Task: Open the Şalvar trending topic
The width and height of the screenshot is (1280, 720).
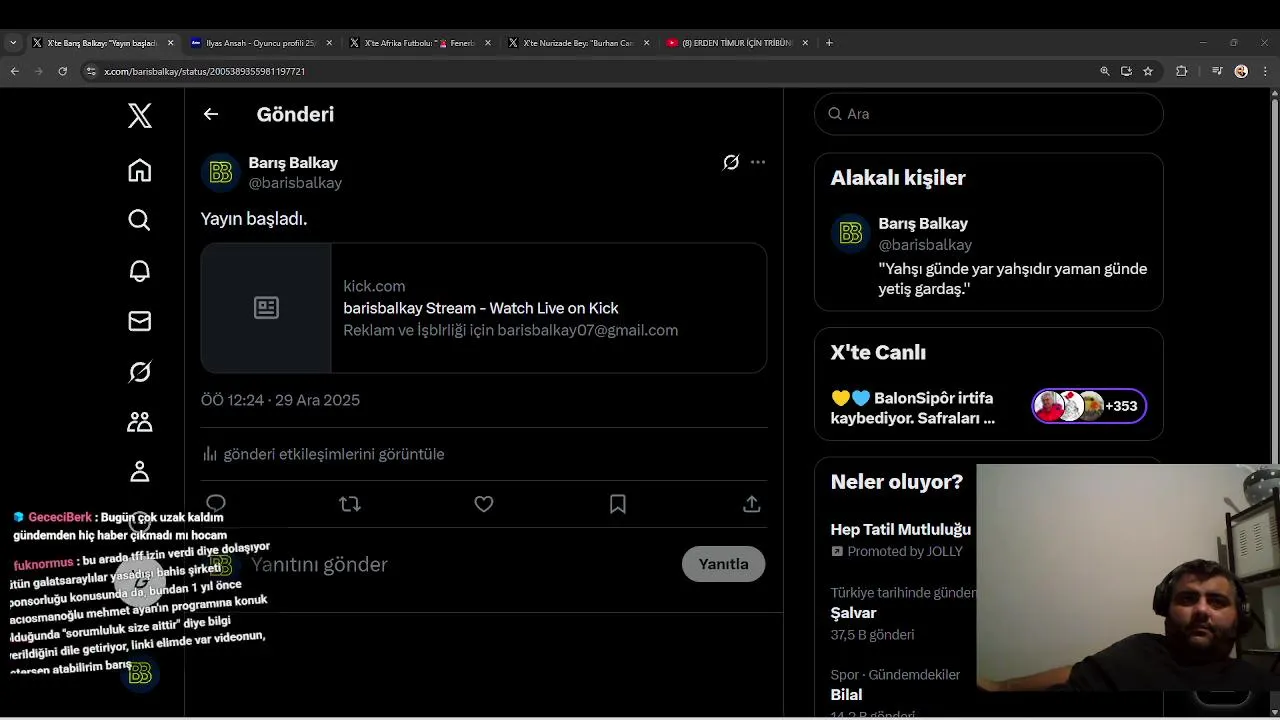Action: pos(853,613)
